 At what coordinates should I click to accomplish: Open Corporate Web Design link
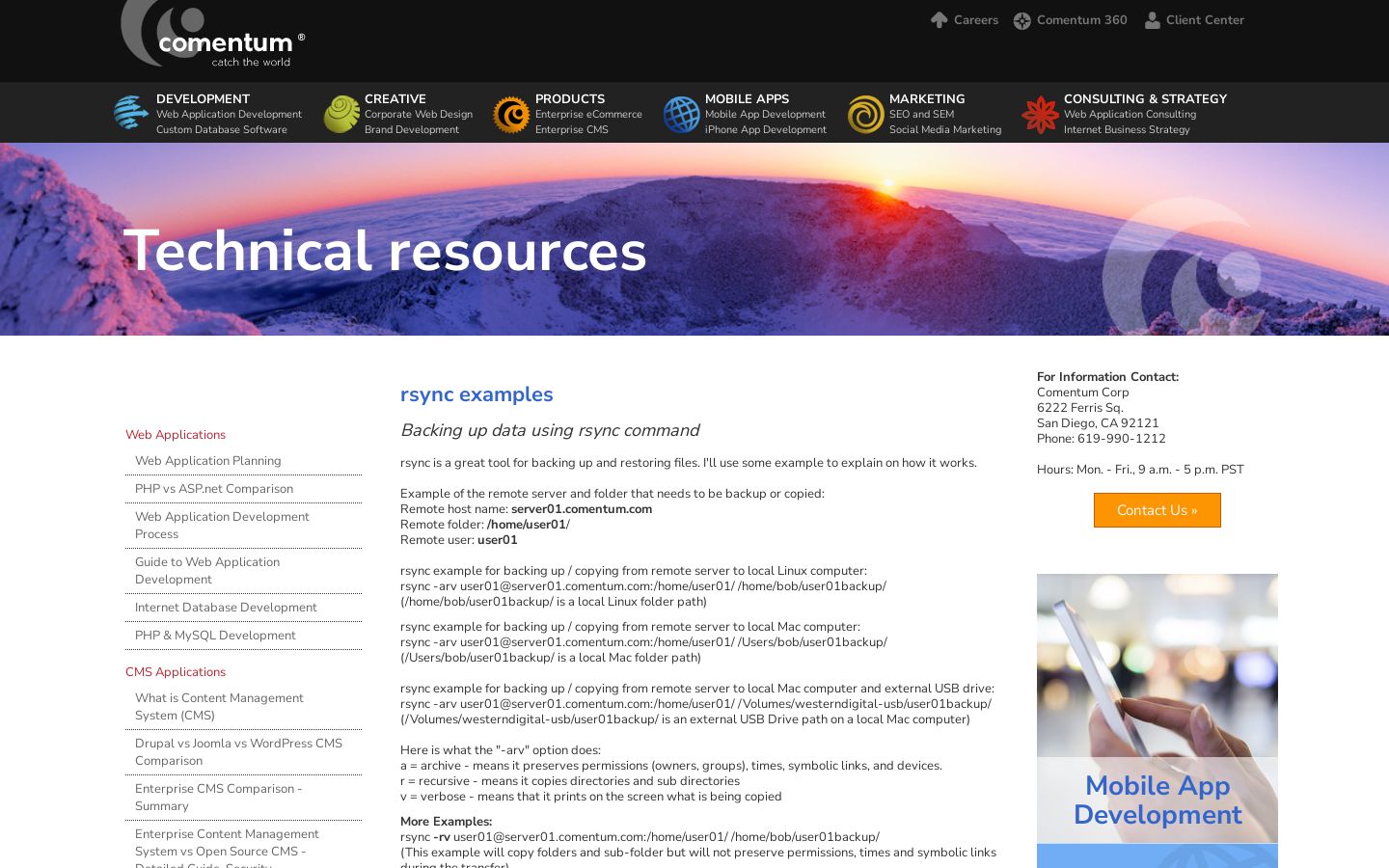419,115
